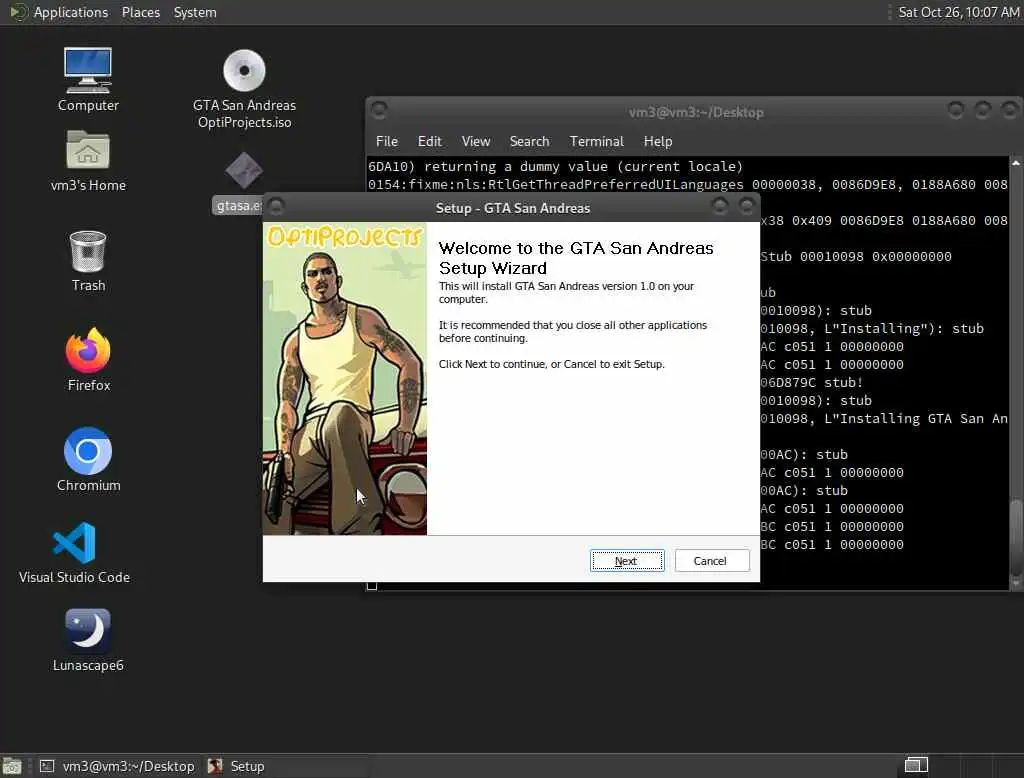Open the terminal View menu
The width and height of the screenshot is (1024, 778).
coord(475,141)
